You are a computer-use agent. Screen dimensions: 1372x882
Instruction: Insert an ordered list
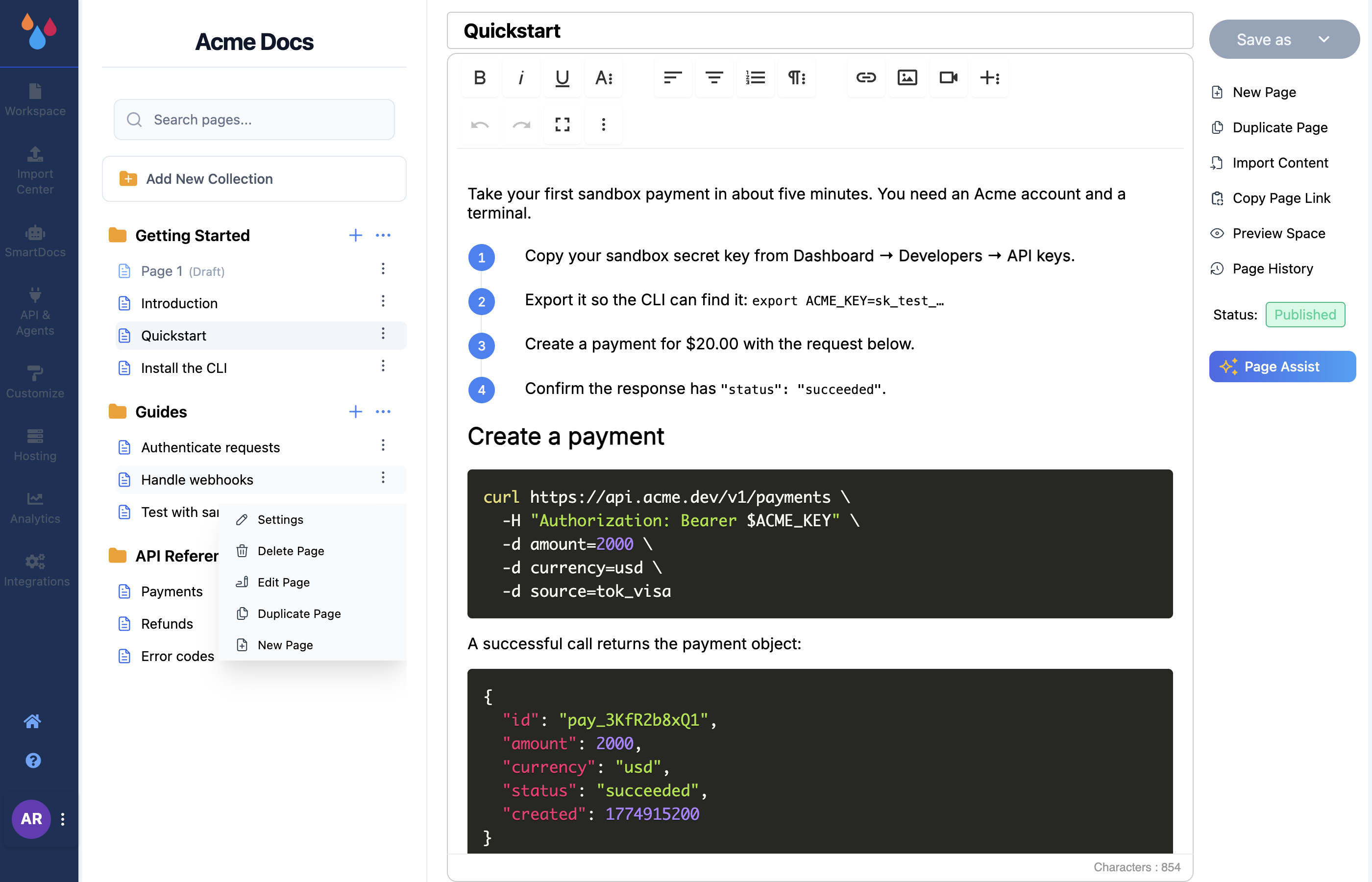pyautogui.click(x=755, y=77)
